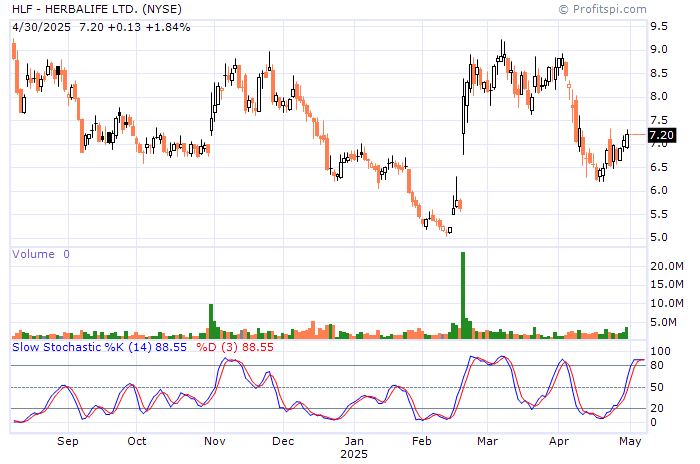Click the 9.5 price axis label

[x=659, y=26]
